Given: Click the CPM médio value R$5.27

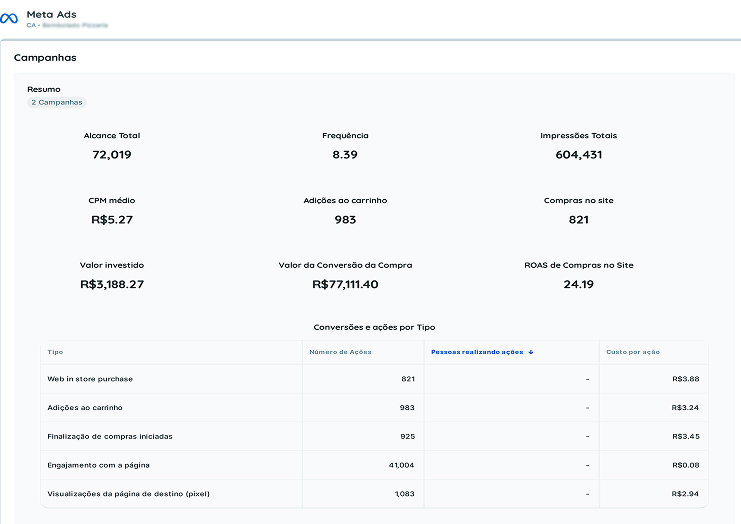Looking at the screenshot, I should [x=112, y=220].
